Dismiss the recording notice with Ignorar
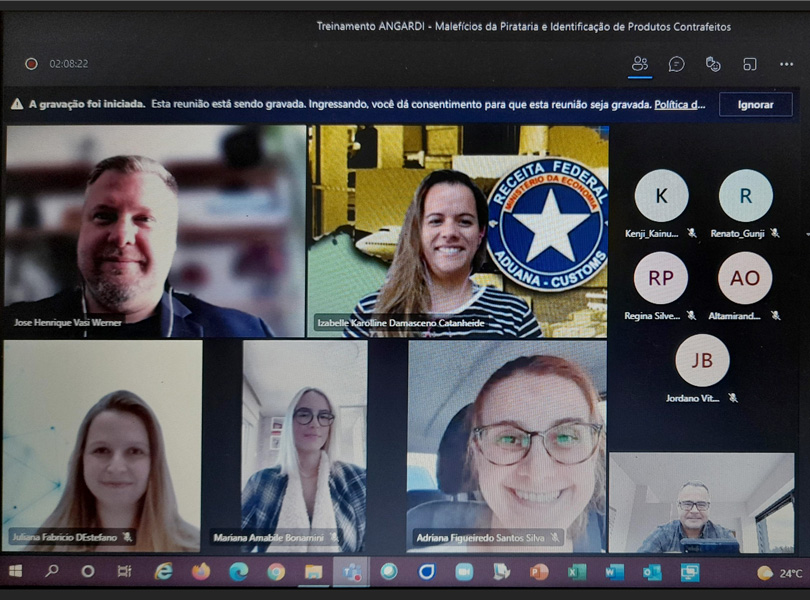This screenshot has width=810, height=600. pyautogui.click(x=755, y=104)
